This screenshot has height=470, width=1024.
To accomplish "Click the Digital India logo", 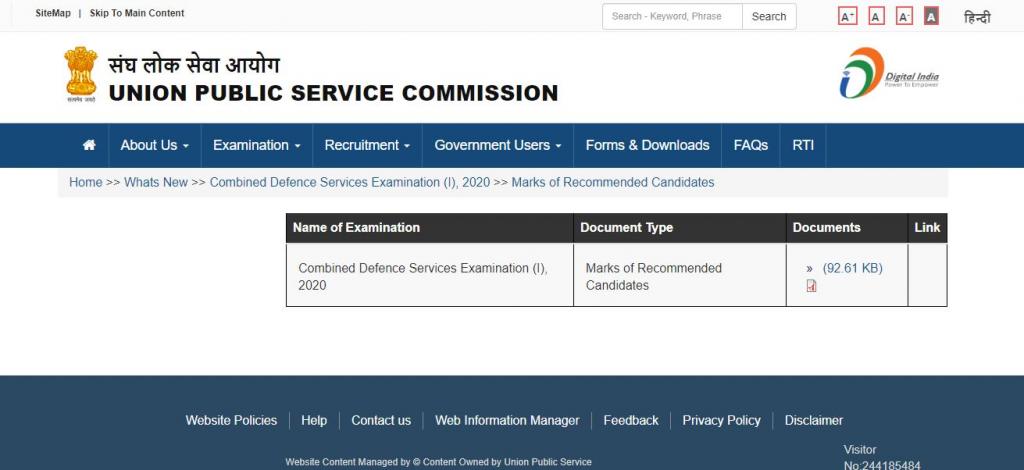I will (x=889, y=74).
